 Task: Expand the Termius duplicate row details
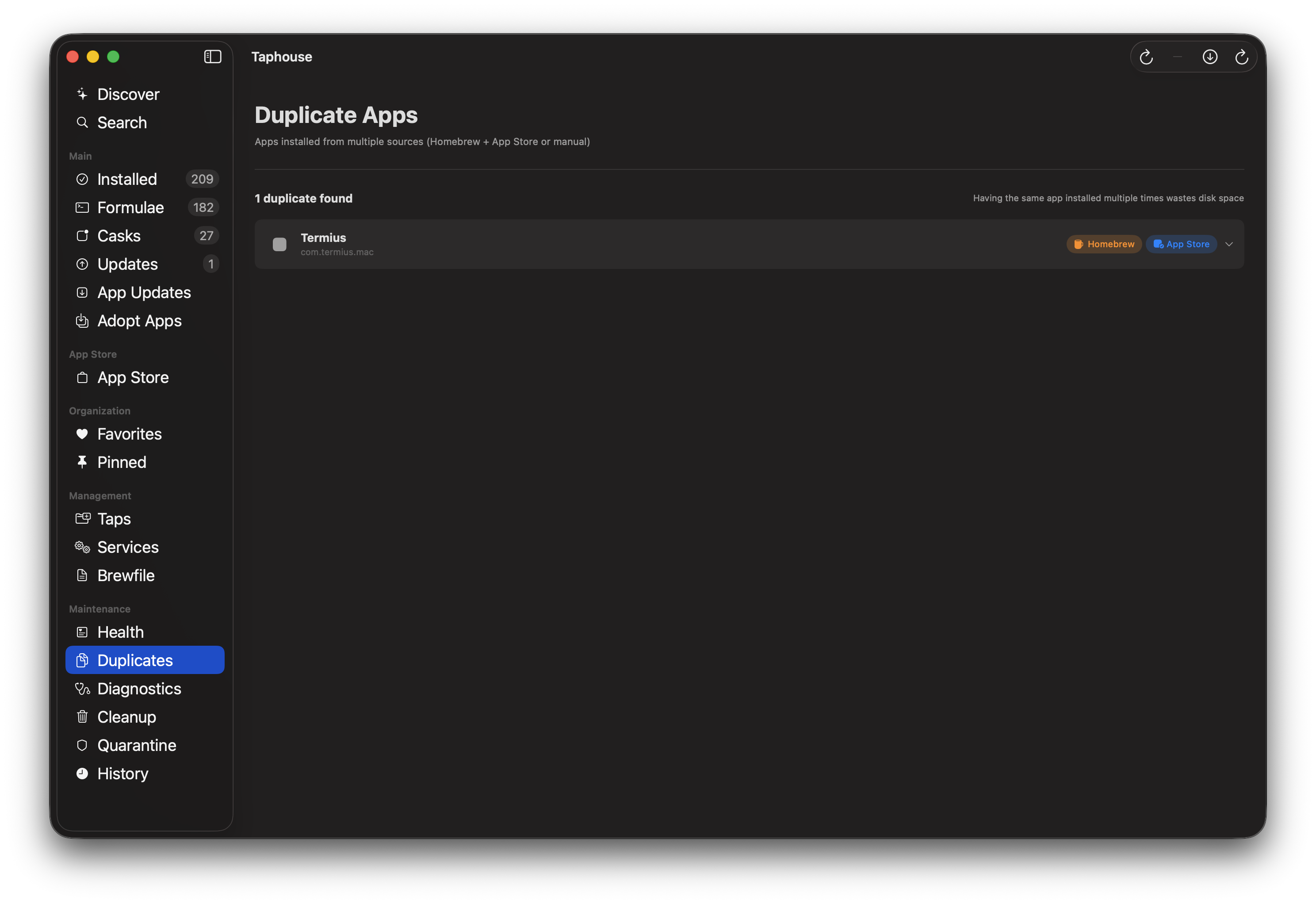[x=1229, y=244]
